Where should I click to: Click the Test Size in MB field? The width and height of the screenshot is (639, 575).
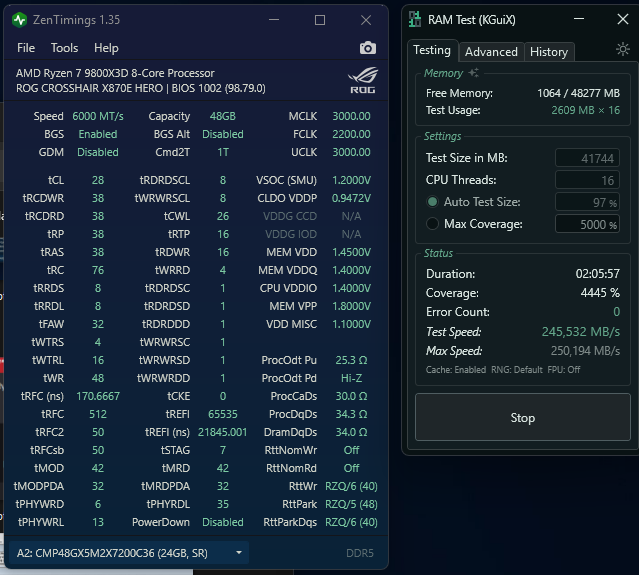587,158
